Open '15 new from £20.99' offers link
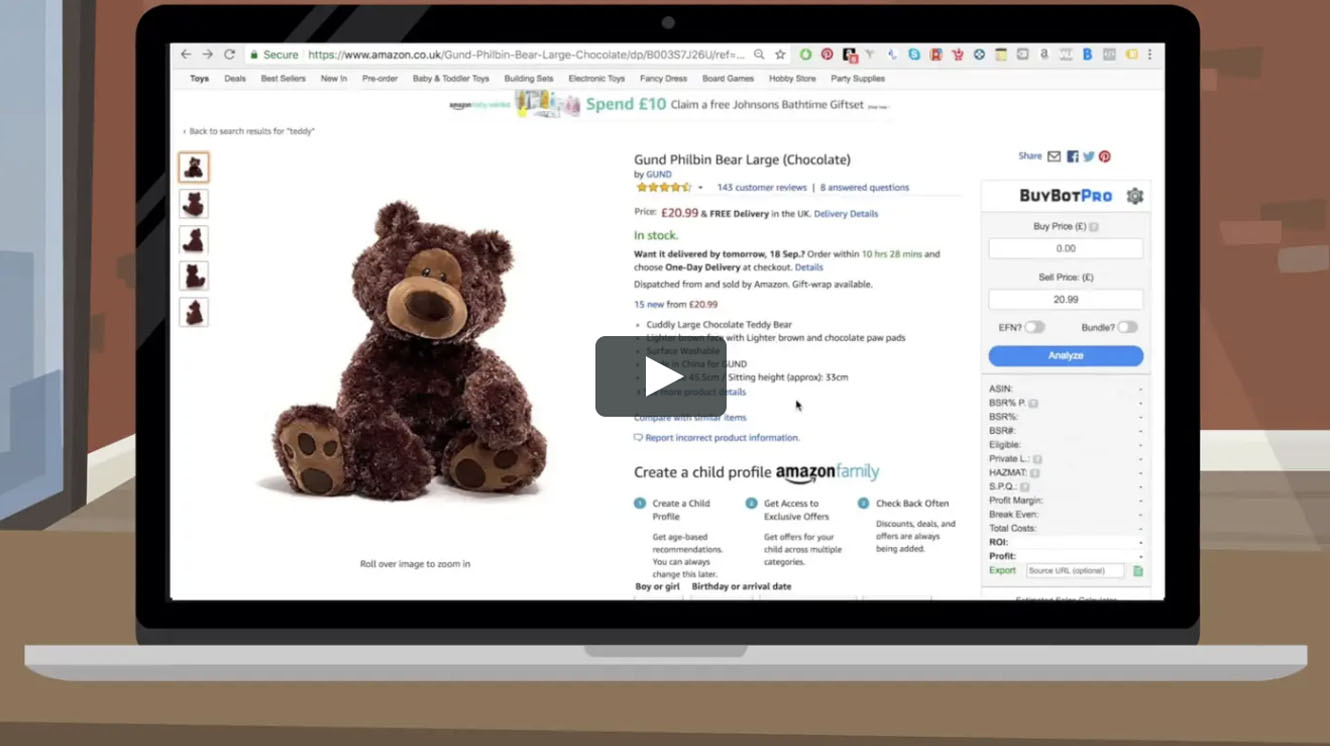Viewport: 1330px width, 746px height. pos(676,304)
